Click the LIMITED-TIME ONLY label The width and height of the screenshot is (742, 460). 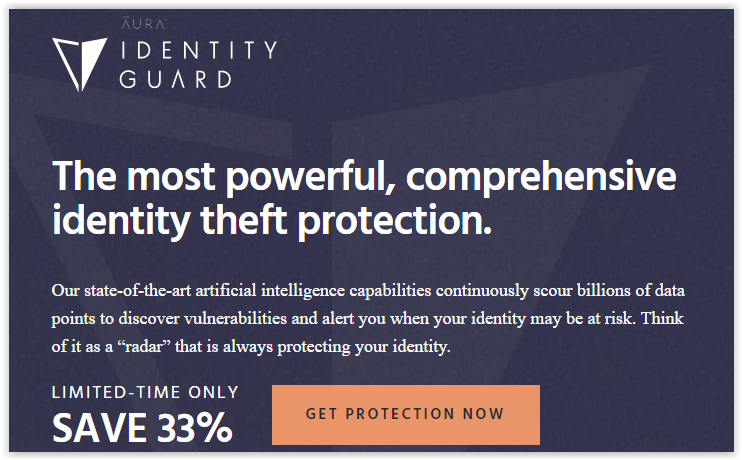coord(145,392)
